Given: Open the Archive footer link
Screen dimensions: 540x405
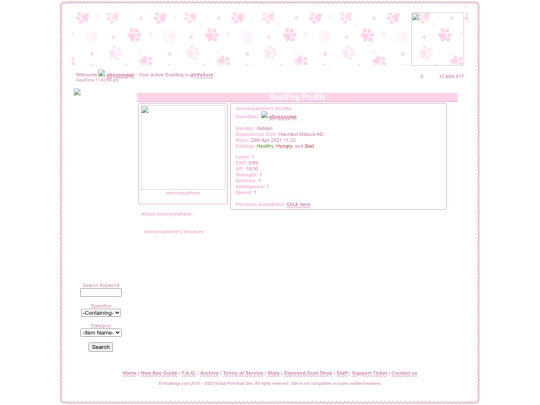Looking at the screenshot, I should pos(209,373).
